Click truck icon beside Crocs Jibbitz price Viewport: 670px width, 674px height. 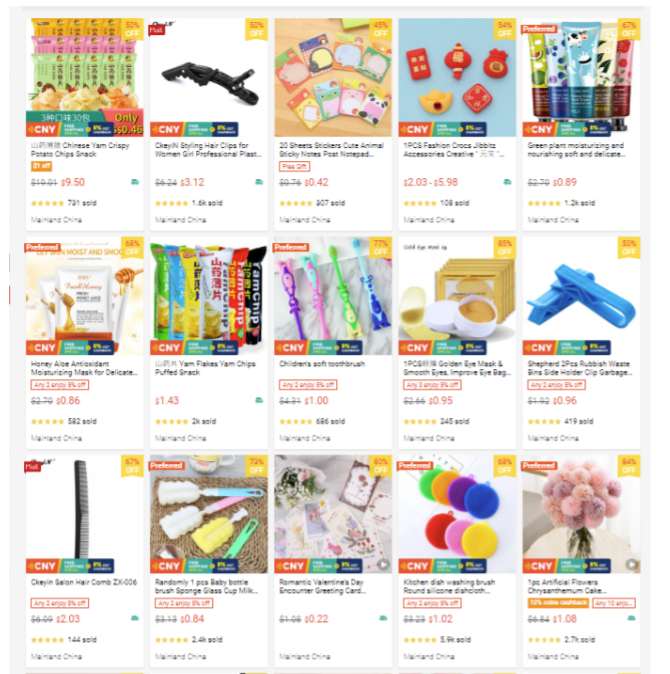click(x=508, y=182)
